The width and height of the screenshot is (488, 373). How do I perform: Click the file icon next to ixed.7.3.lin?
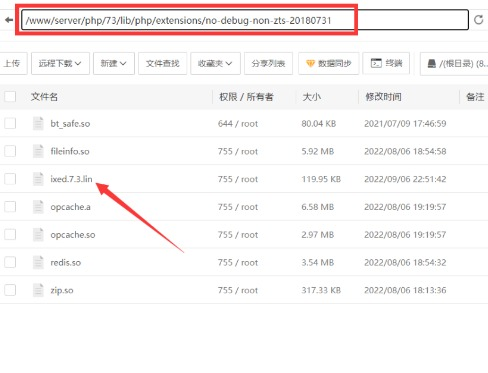coord(38,179)
